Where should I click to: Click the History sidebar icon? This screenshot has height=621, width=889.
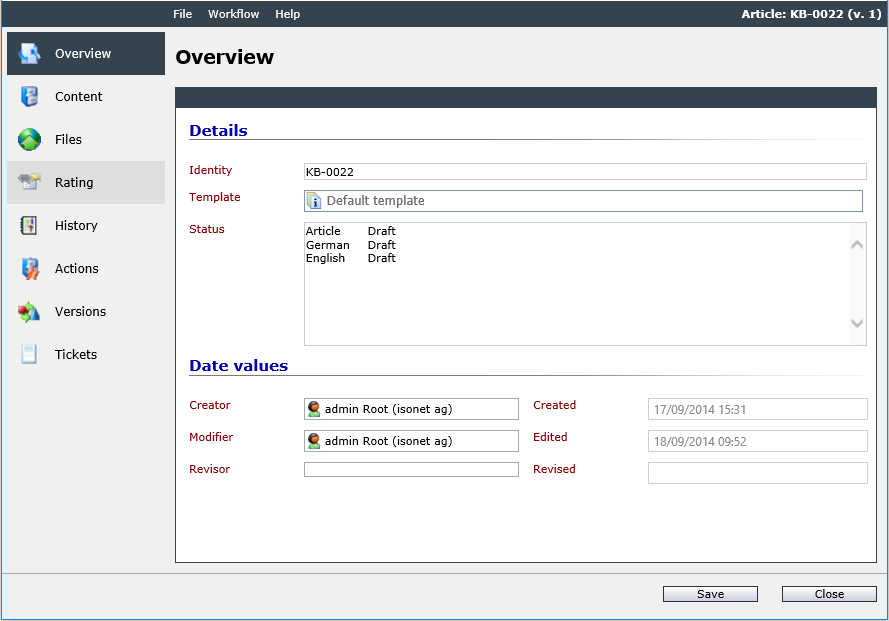tap(29, 225)
